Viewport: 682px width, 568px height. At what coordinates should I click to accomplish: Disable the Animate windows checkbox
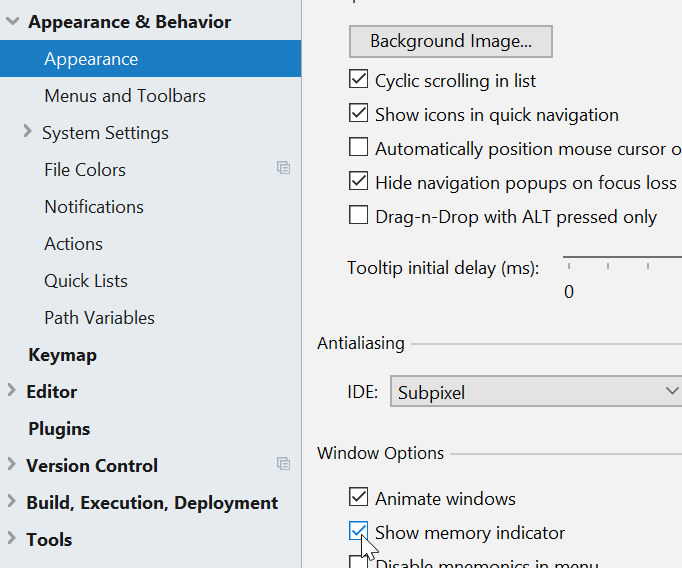click(358, 497)
